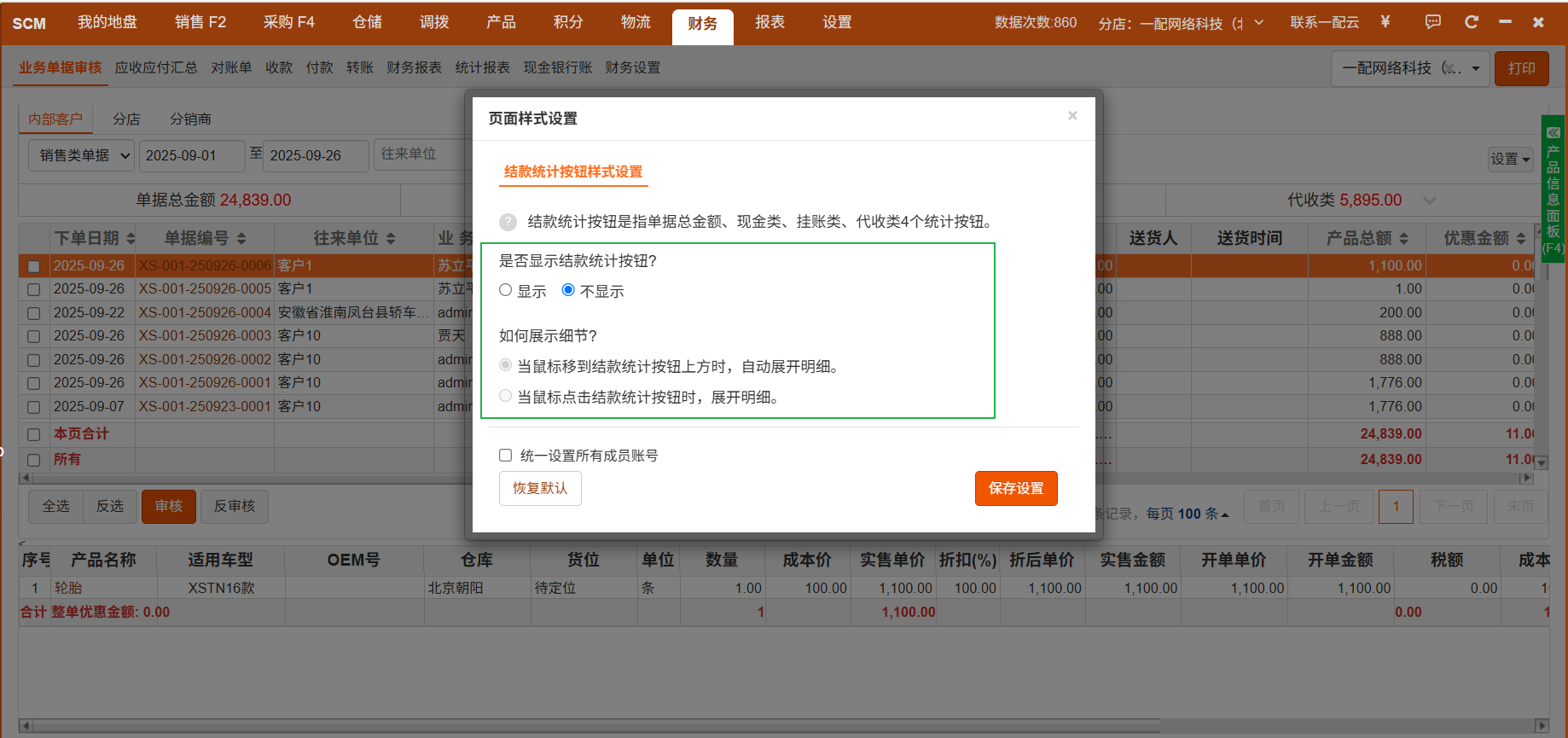Click the horizontal scrollbar at the window bottom
Image resolution: width=1568 pixels, height=738 pixels.
coord(597,725)
